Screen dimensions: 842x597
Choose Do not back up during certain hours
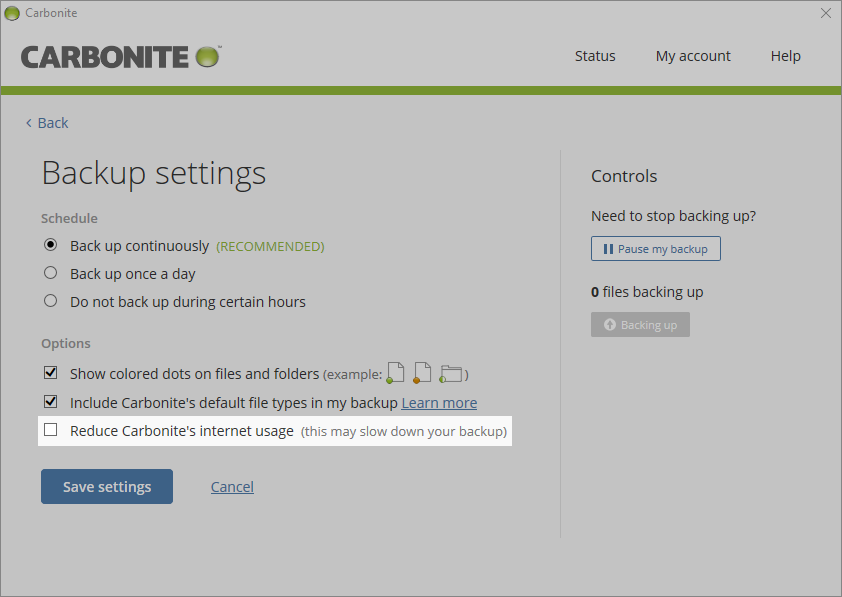[x=50, y=301]
